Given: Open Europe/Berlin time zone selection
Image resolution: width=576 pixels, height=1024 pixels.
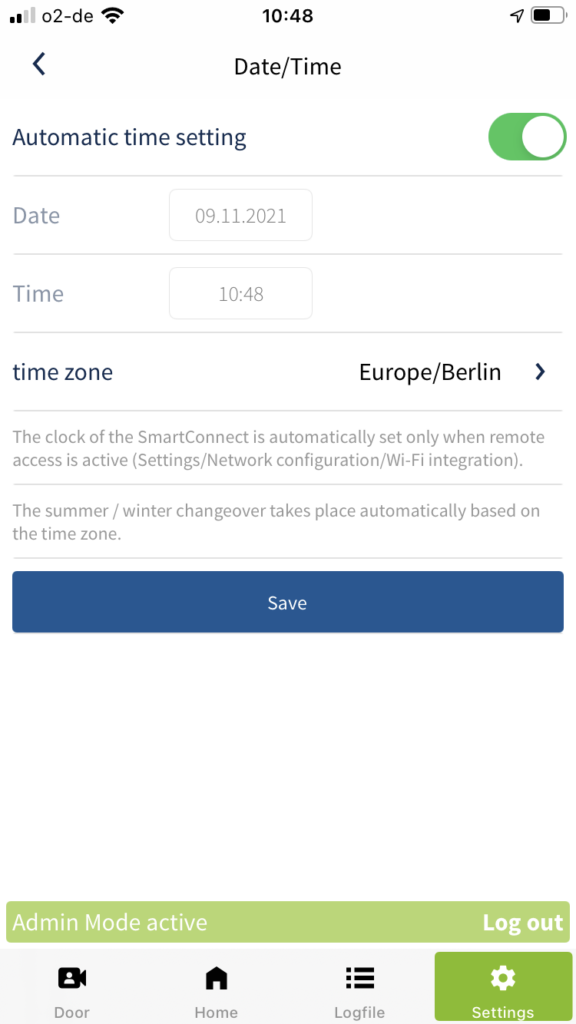Looking at the screenshot, I should tap(430, 372).
